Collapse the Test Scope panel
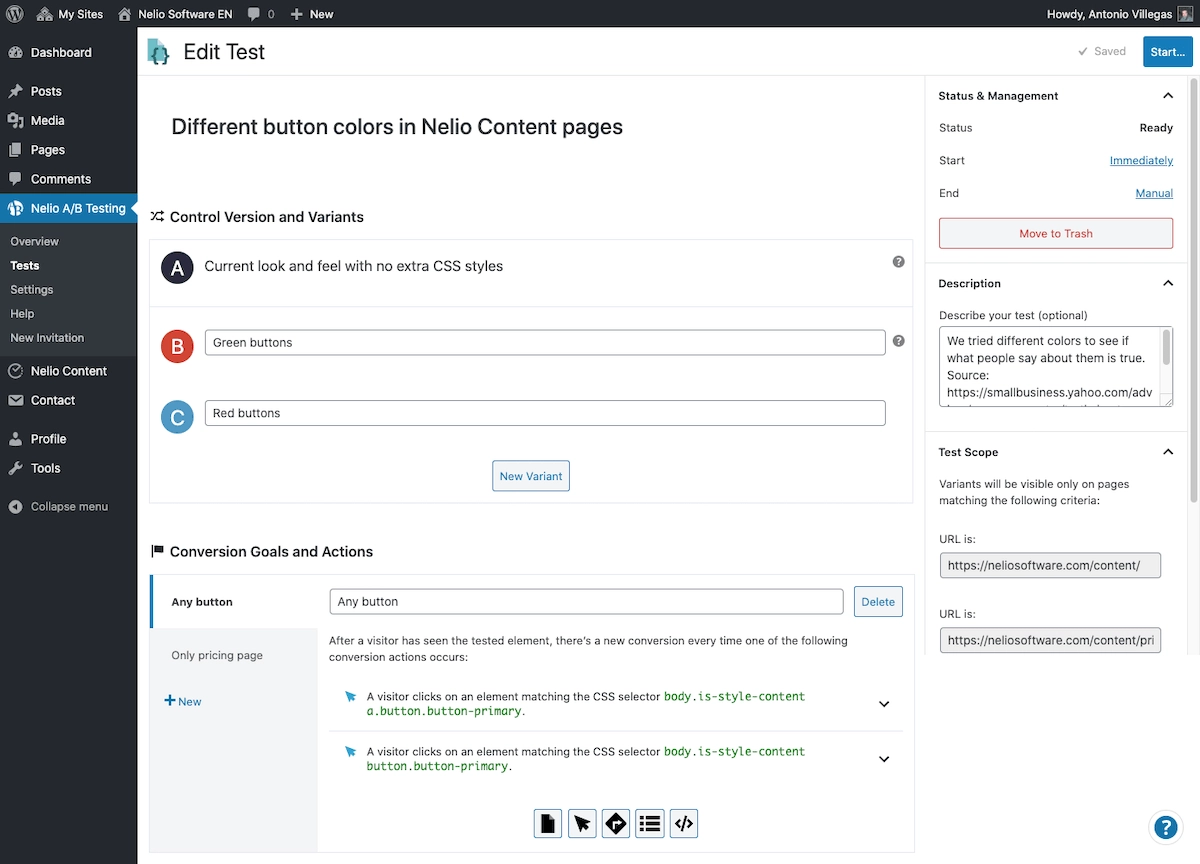1200x864 pixels. pos(1167,452)
